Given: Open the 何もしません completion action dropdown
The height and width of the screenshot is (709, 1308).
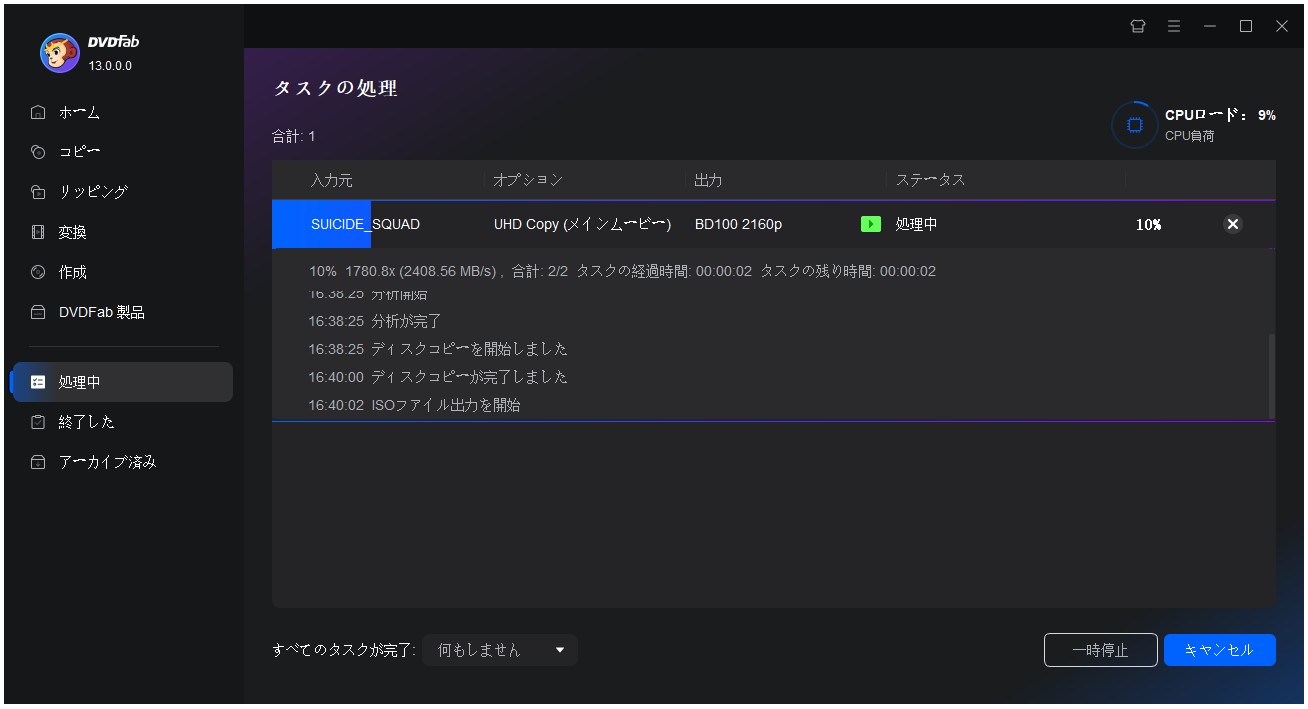Looking at the screenshot, I should pos(500,650).
